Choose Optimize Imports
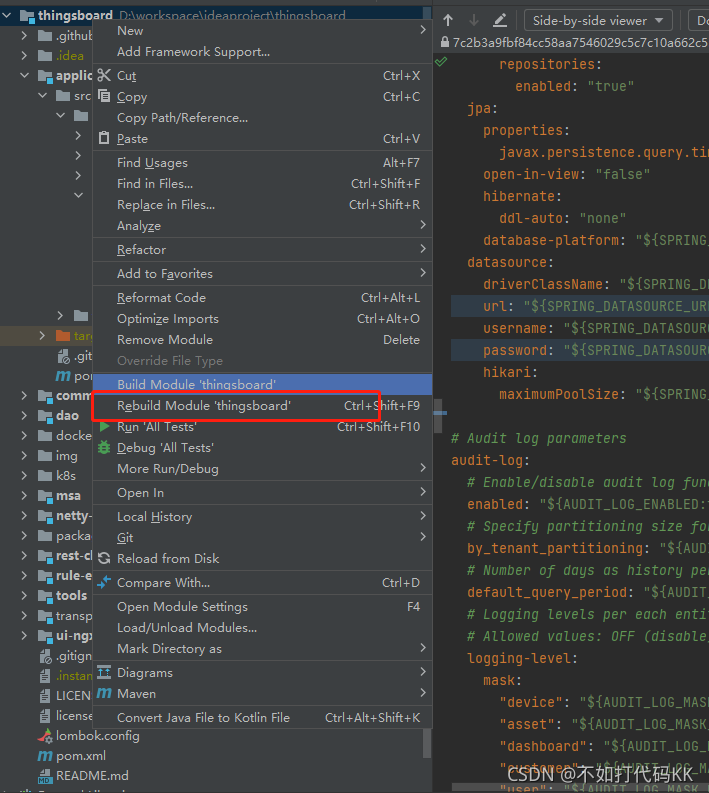This screenshot has width=709, height=793. (262, 319)
